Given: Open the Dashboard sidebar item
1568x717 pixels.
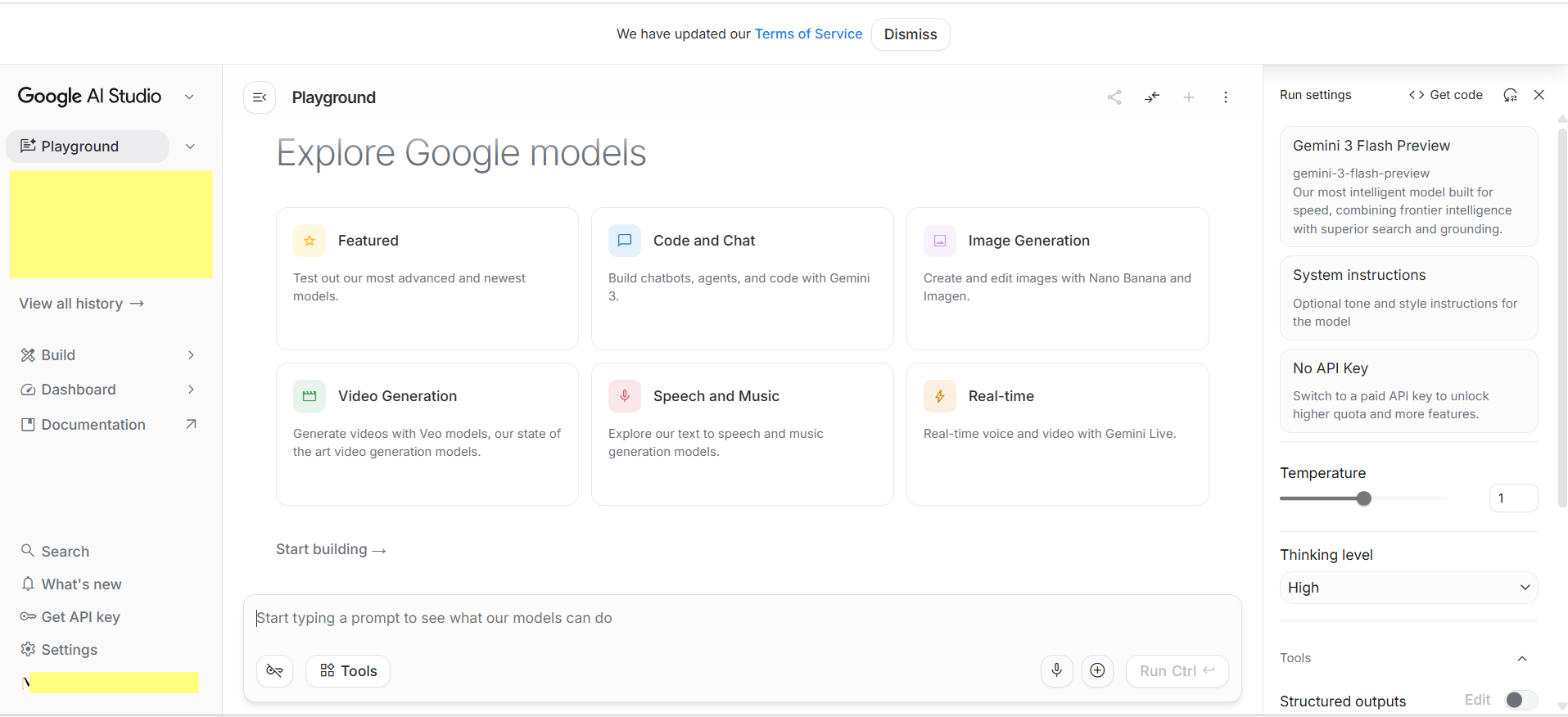Looking at the screenshot, I should coord(79,390).
